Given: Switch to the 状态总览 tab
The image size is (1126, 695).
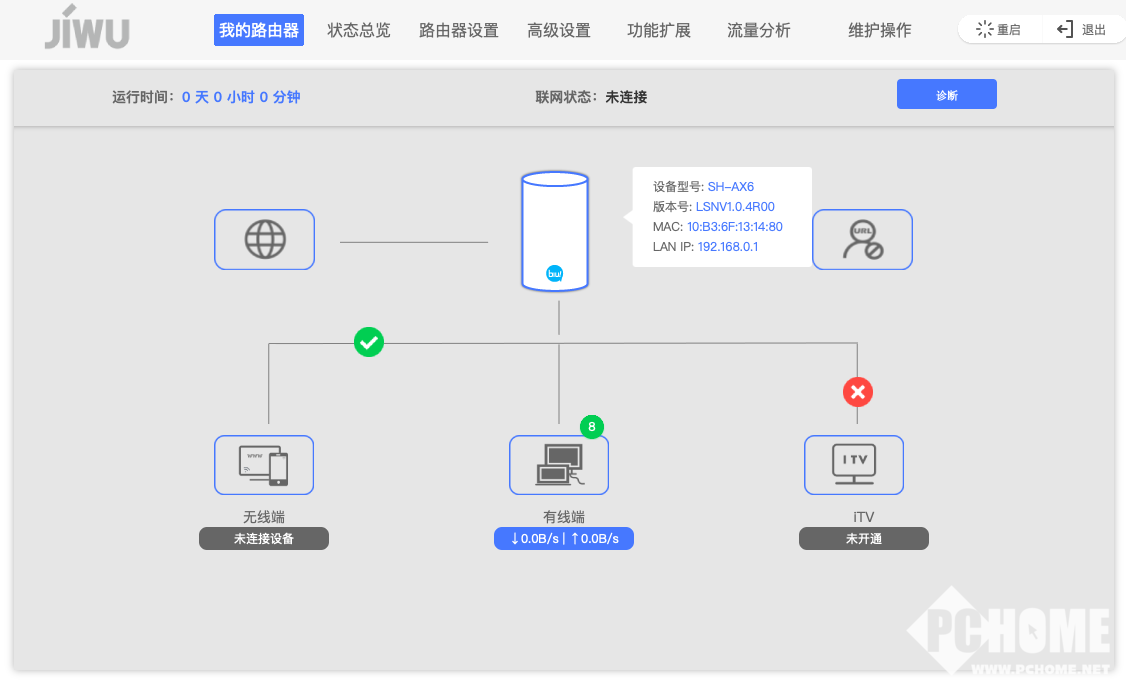Looking at the screenshot, I should pyautogui.click(x=359, y=30).
